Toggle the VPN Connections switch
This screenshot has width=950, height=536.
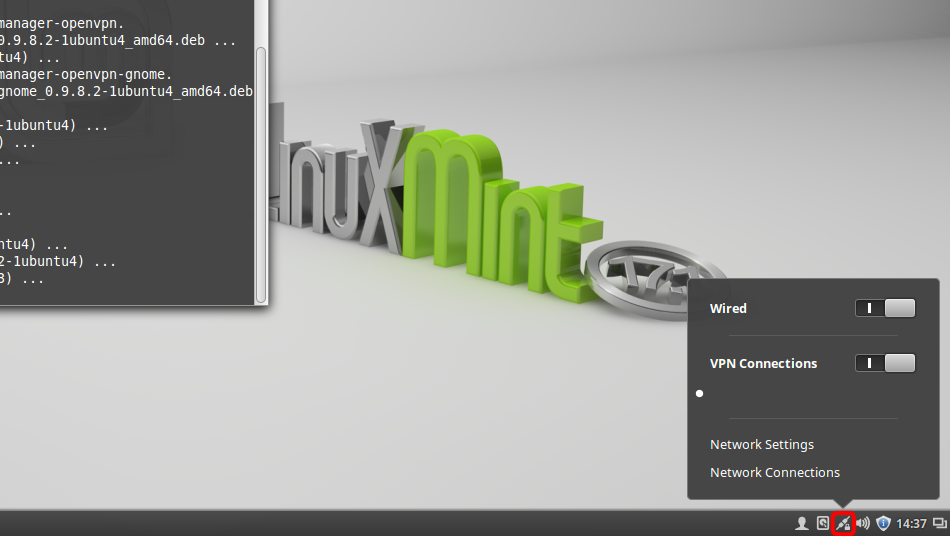pyautogui.click(x=885, y=363)
